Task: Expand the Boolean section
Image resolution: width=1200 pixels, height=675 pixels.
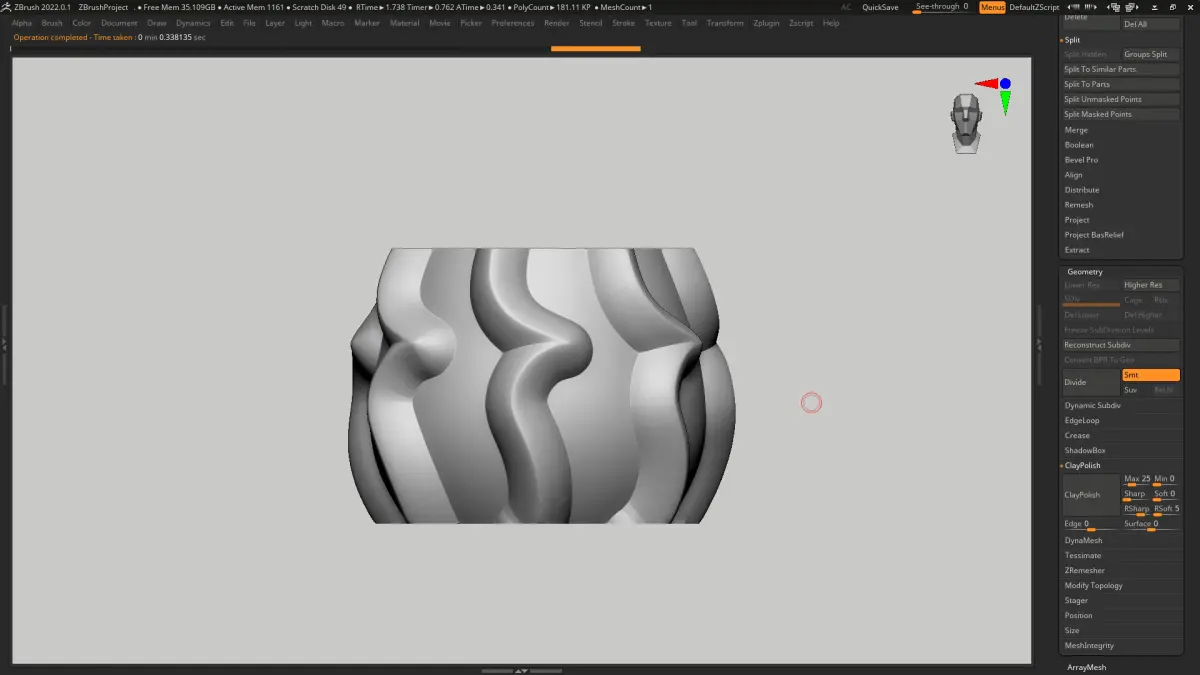Action: click(x=1079, y=145)
